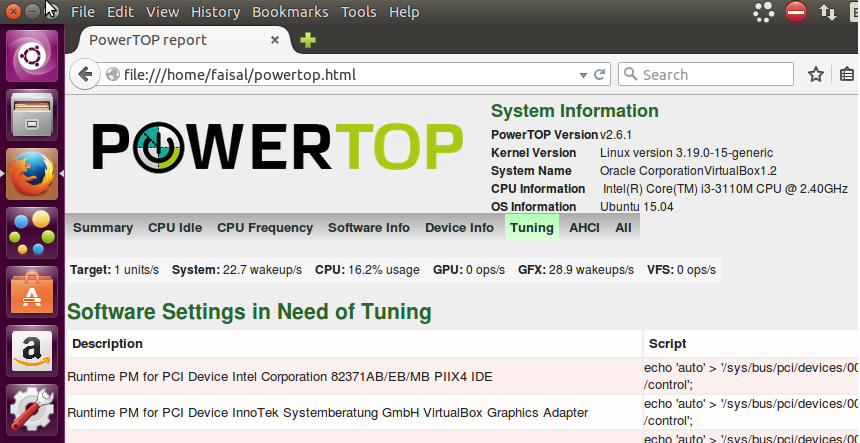Select VirtualBox Graphics Adapter runtime PM row

point(354,412)
